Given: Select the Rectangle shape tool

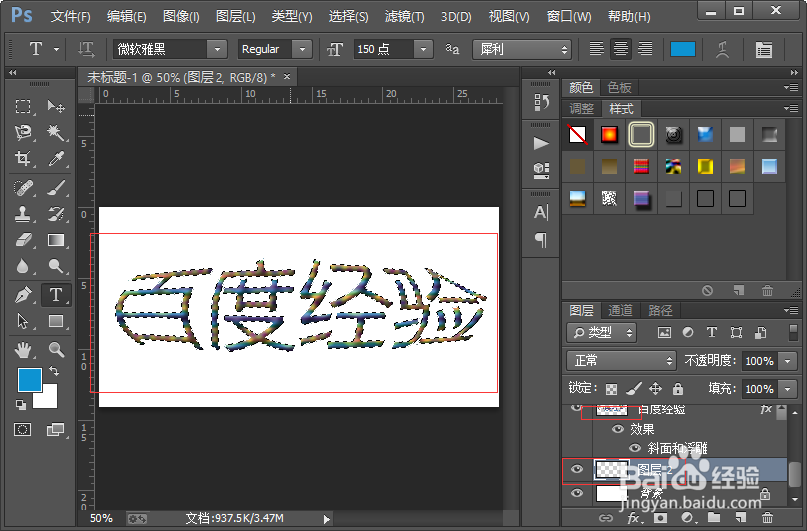Looking at the screenshot, I should pyautogui.click(x=56, y=321).
